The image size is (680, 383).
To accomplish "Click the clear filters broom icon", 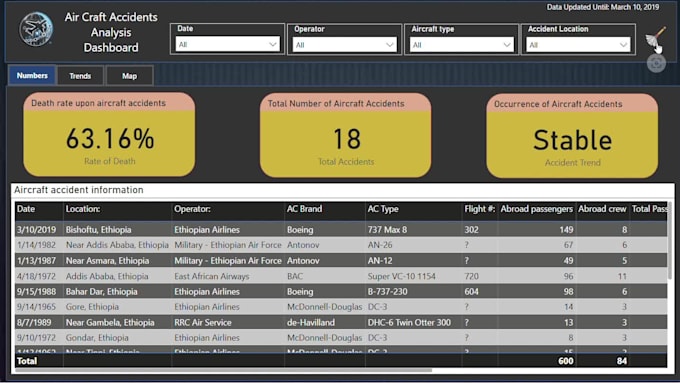I will [x=655, y=38].
